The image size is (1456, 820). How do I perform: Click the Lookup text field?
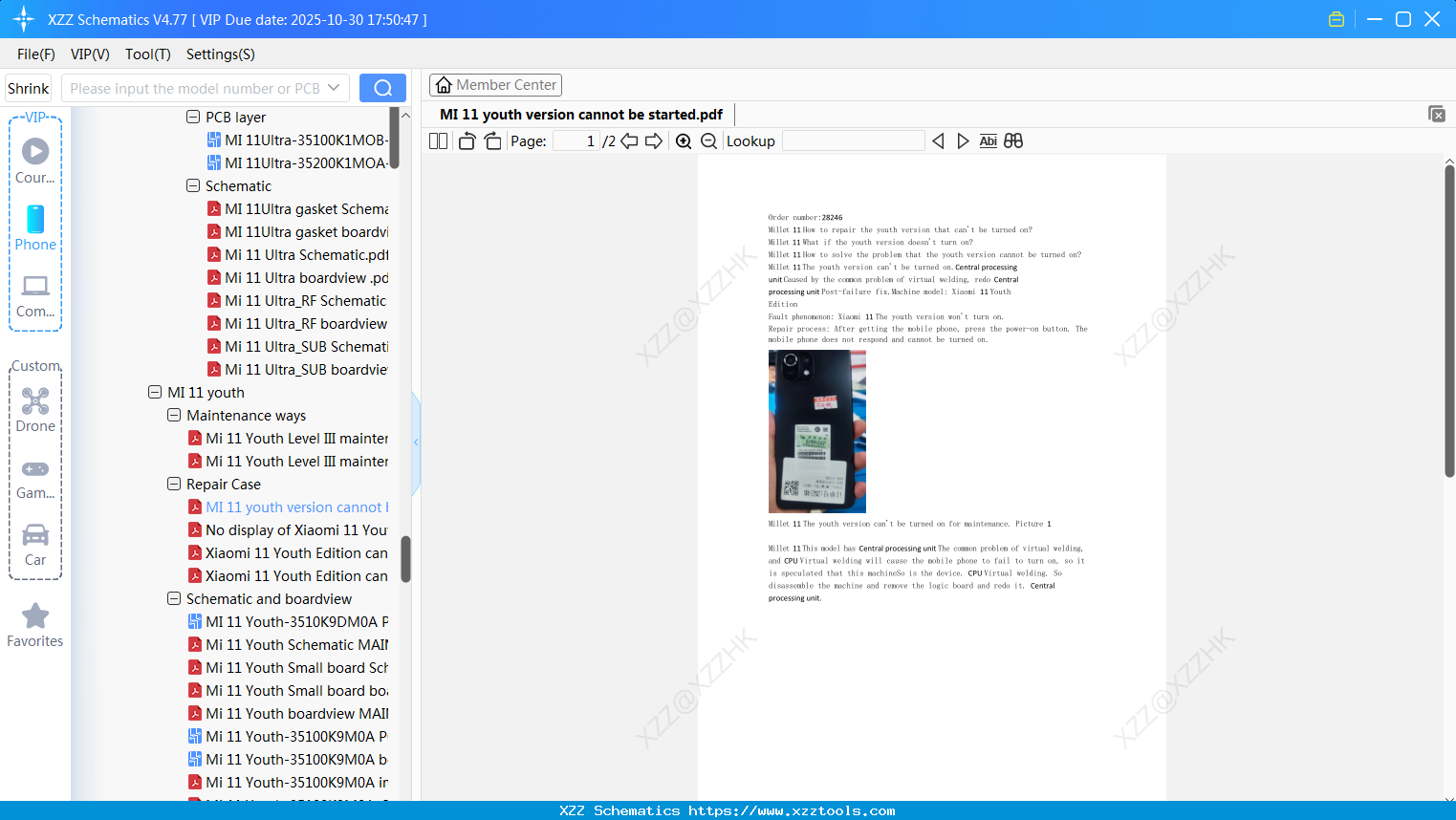[x=854, y=141]
